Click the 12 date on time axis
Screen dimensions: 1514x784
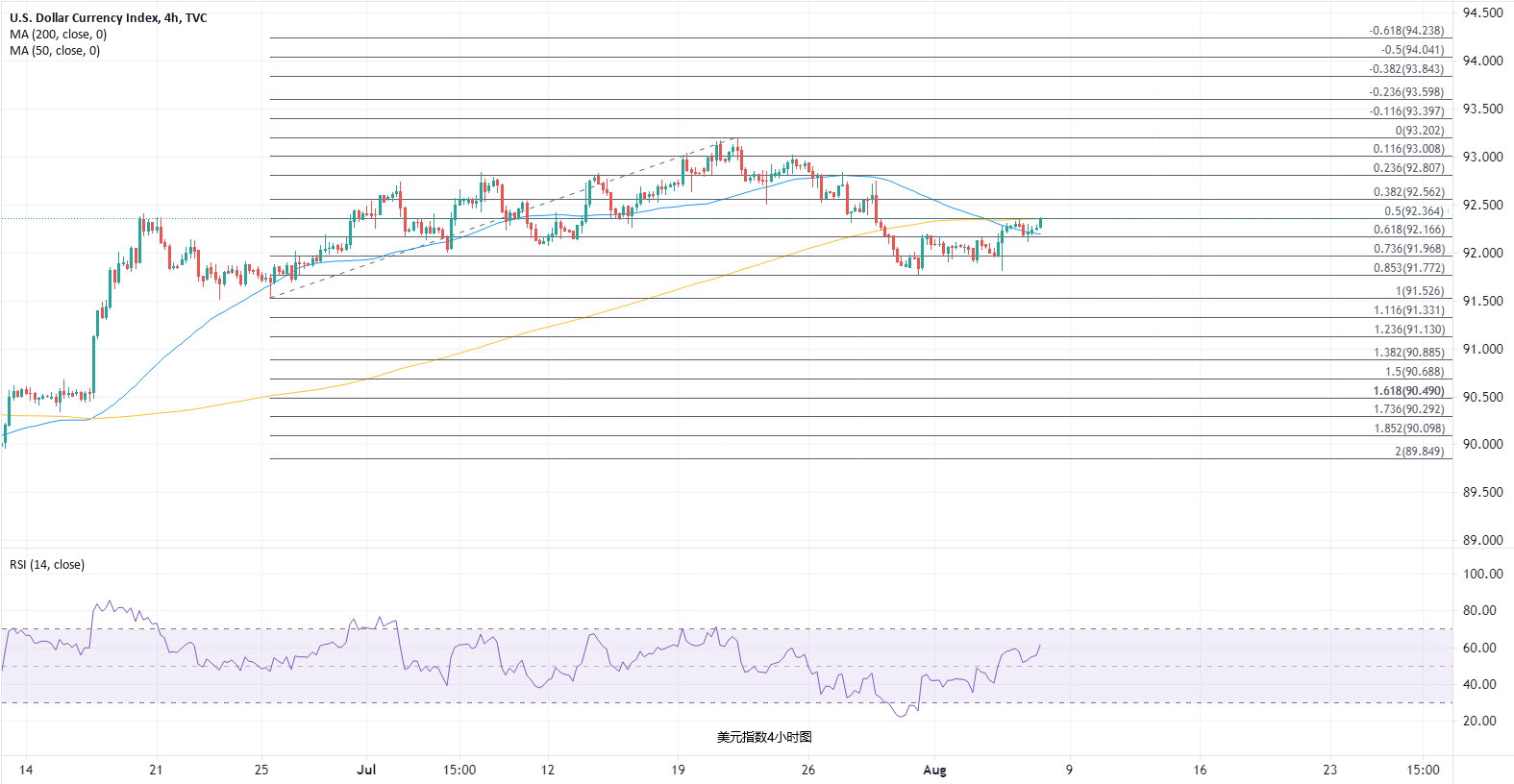pyautogui.click(x=548, y=770)
